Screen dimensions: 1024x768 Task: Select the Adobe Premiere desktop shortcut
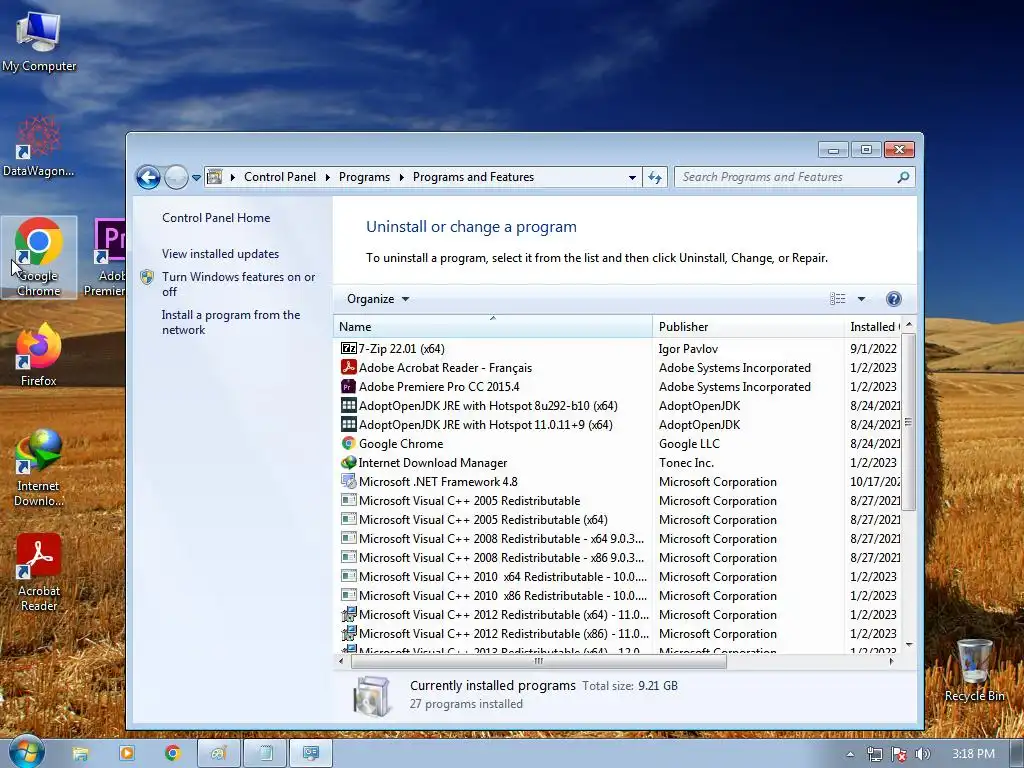click(104, 257)
